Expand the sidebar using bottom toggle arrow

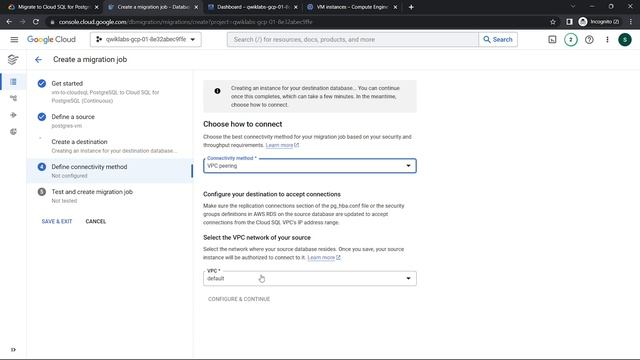click(x=13, y=349)
